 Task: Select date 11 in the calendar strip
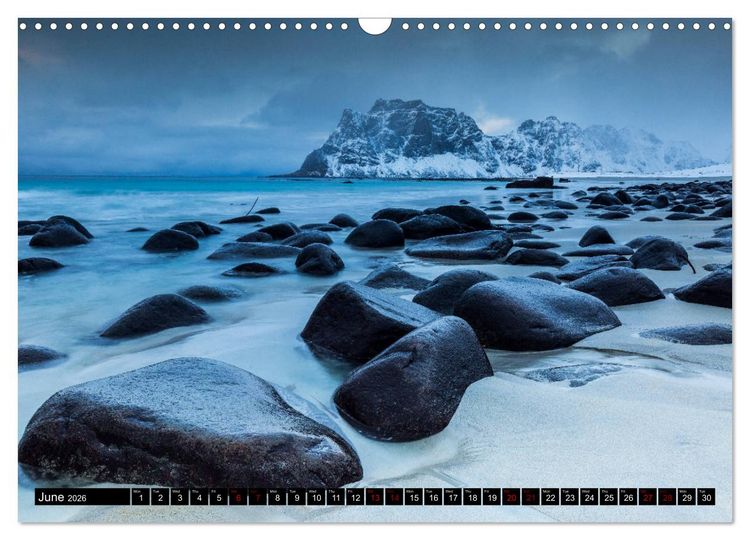coord(336,496)
